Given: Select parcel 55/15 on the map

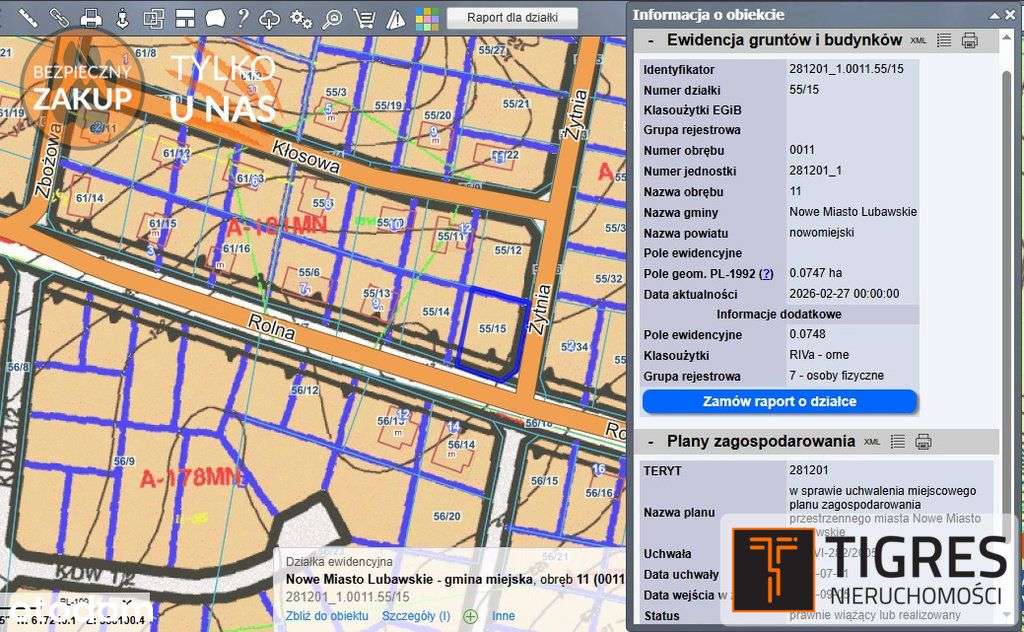Looking at the screenshot, I should tap(492, 329).
